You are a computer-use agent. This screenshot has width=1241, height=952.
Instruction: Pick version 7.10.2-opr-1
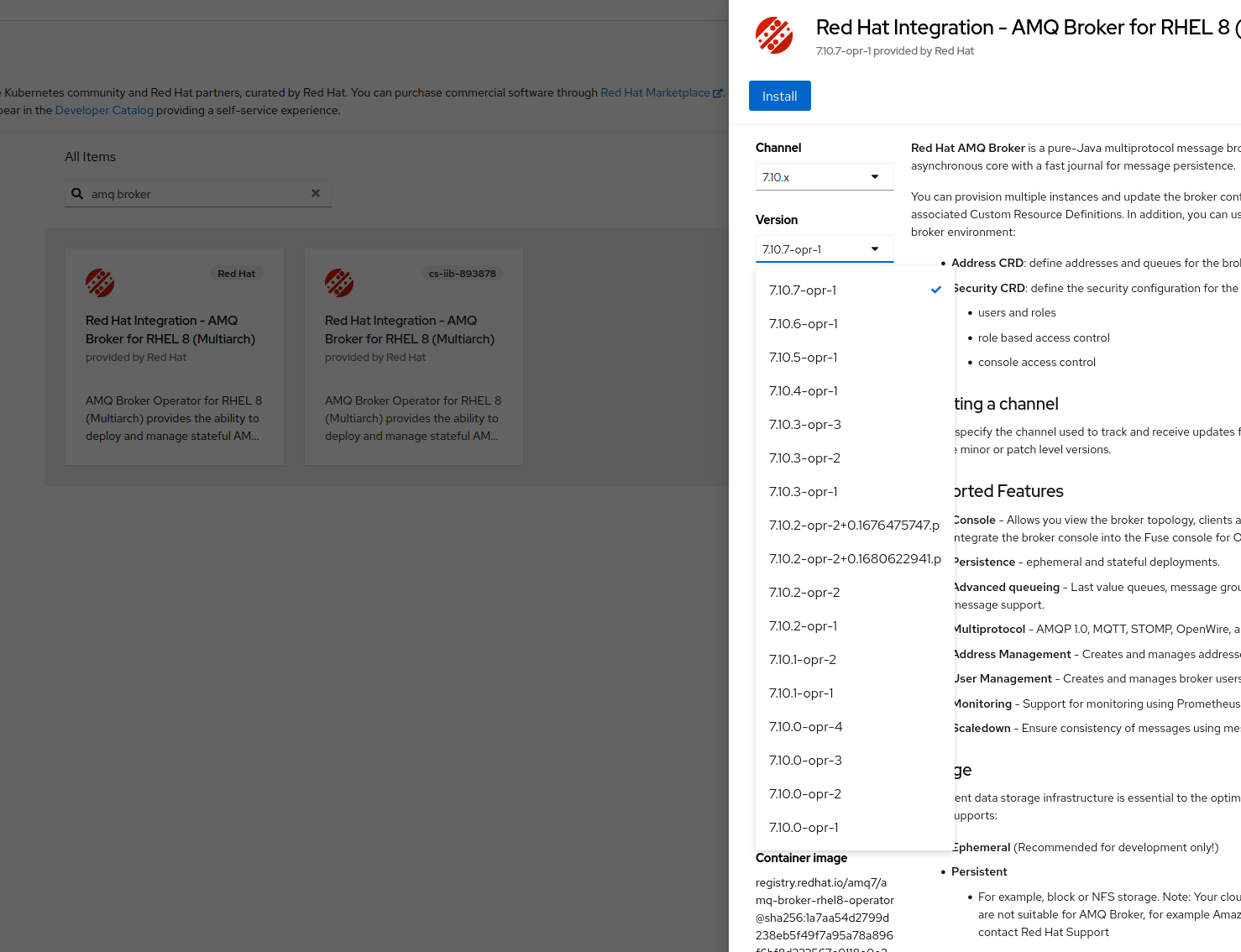click(855, 626)
